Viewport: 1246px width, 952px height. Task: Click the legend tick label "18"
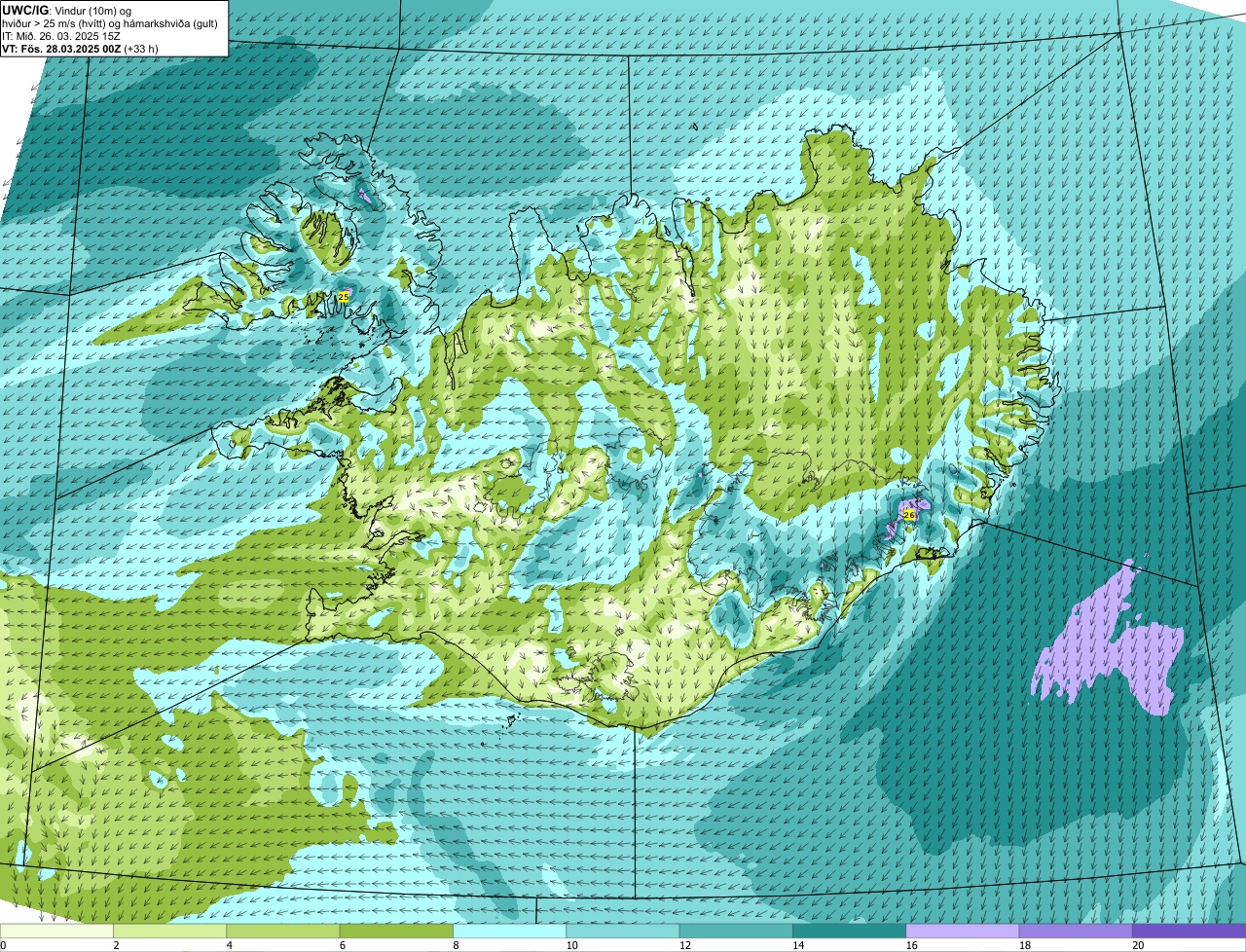(1025, 945)
